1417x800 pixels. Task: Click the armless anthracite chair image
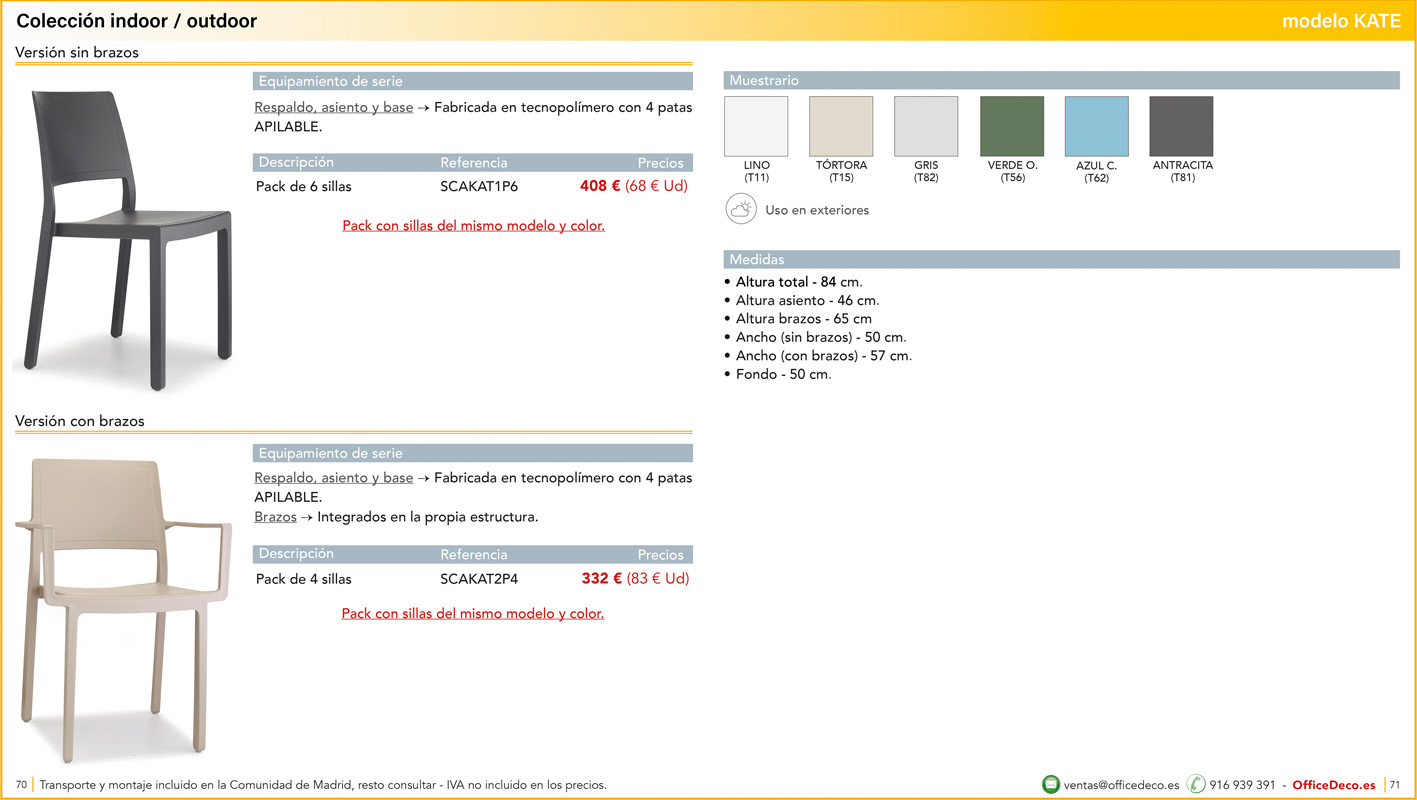click(125, 235)
